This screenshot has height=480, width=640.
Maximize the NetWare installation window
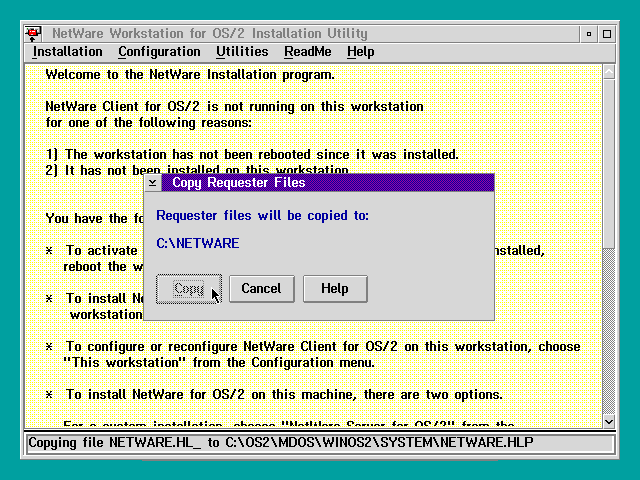(x=607, y=34)
